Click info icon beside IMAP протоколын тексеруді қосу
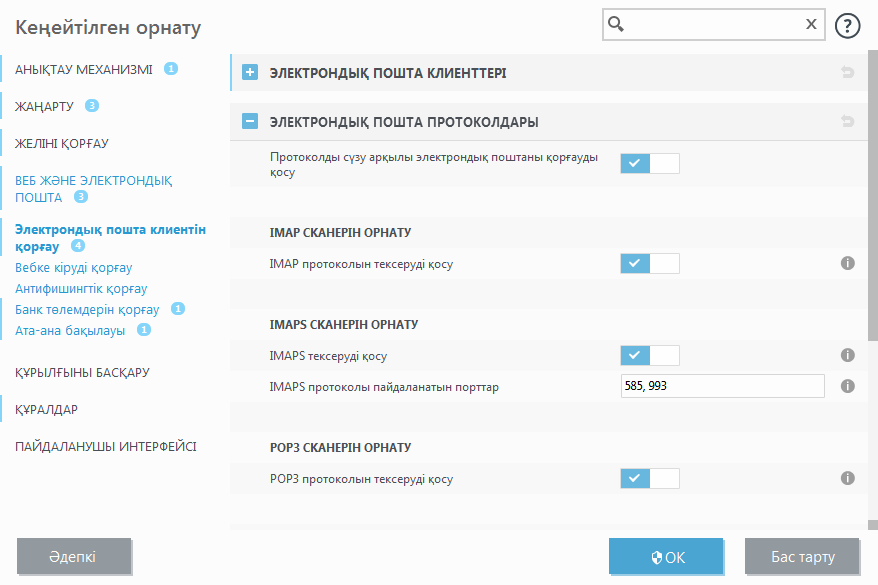This screenshot has height=585, width=878. (847, 263)
